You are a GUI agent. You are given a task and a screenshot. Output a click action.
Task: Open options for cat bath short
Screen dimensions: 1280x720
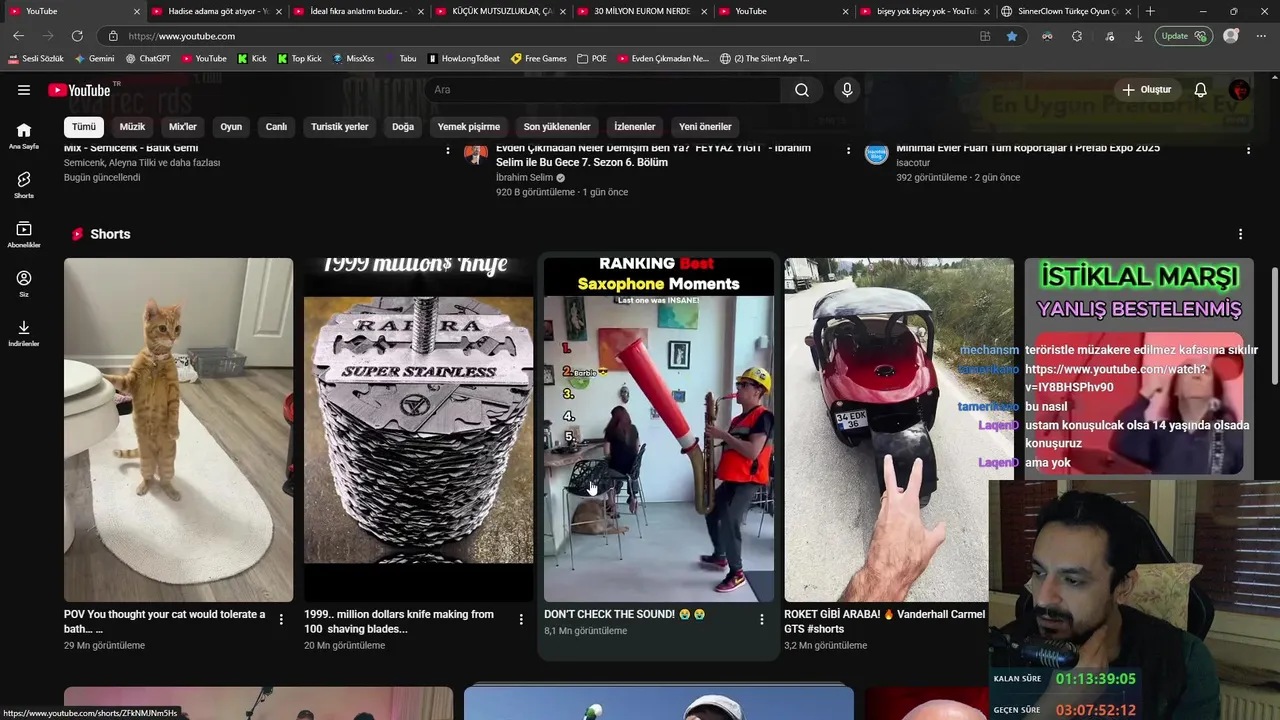[x=281, y=620]
